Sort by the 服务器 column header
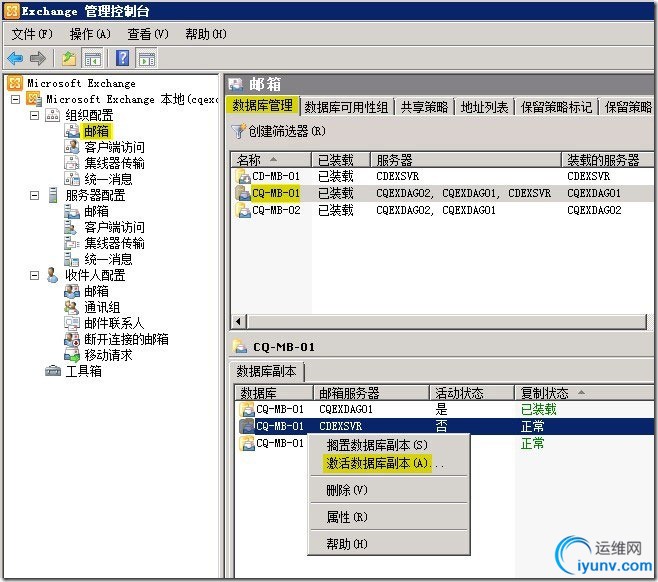Image resolution: width=658 pixels, height=582 pixels. pos(466,160)
